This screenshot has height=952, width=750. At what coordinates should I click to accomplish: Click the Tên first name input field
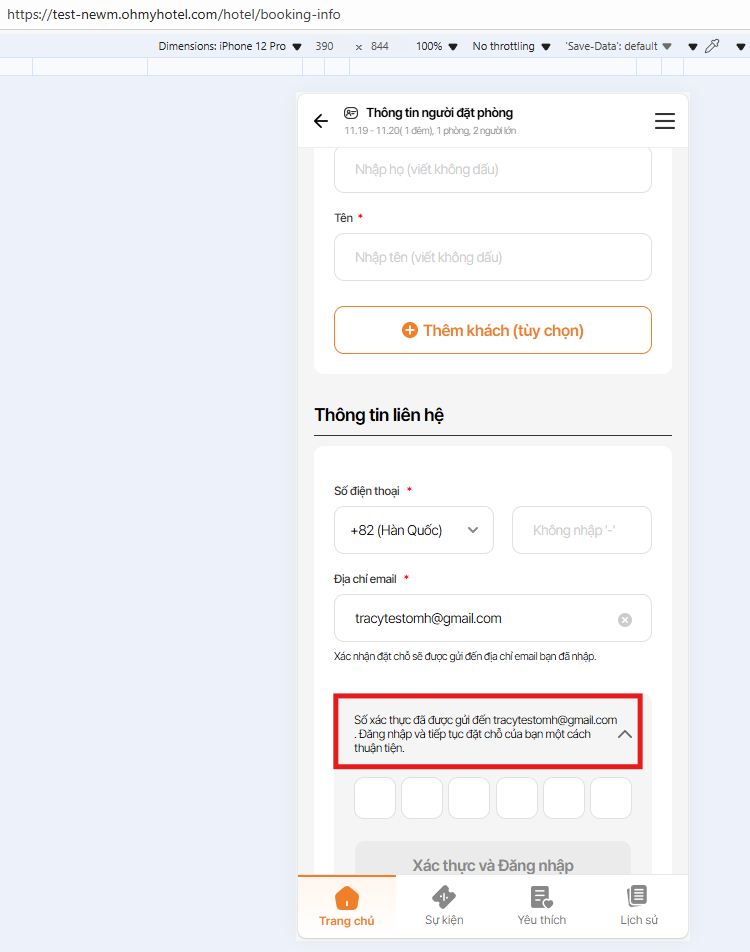tap(492, 257)
